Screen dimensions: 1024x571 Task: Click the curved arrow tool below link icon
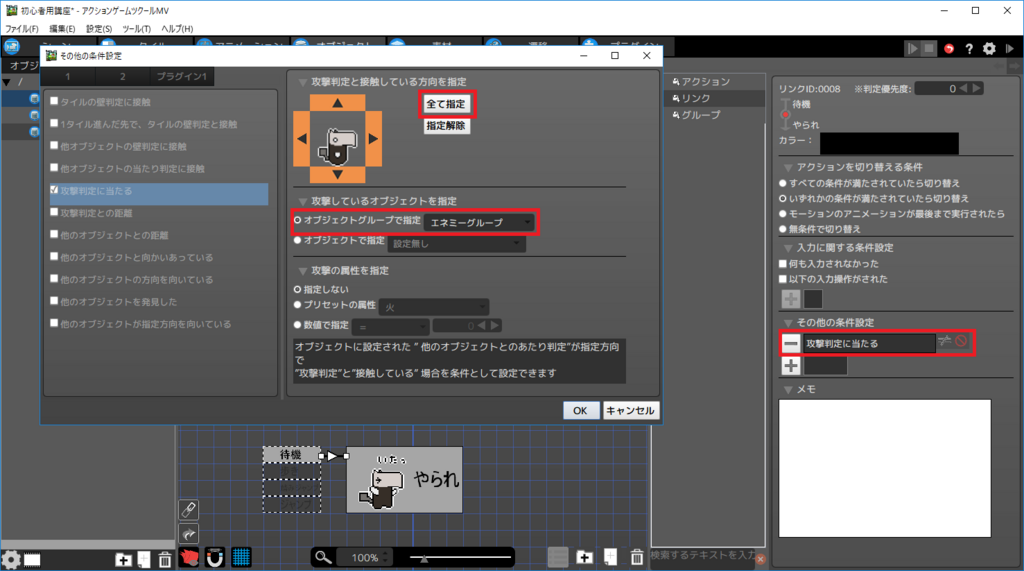(189, 534)
